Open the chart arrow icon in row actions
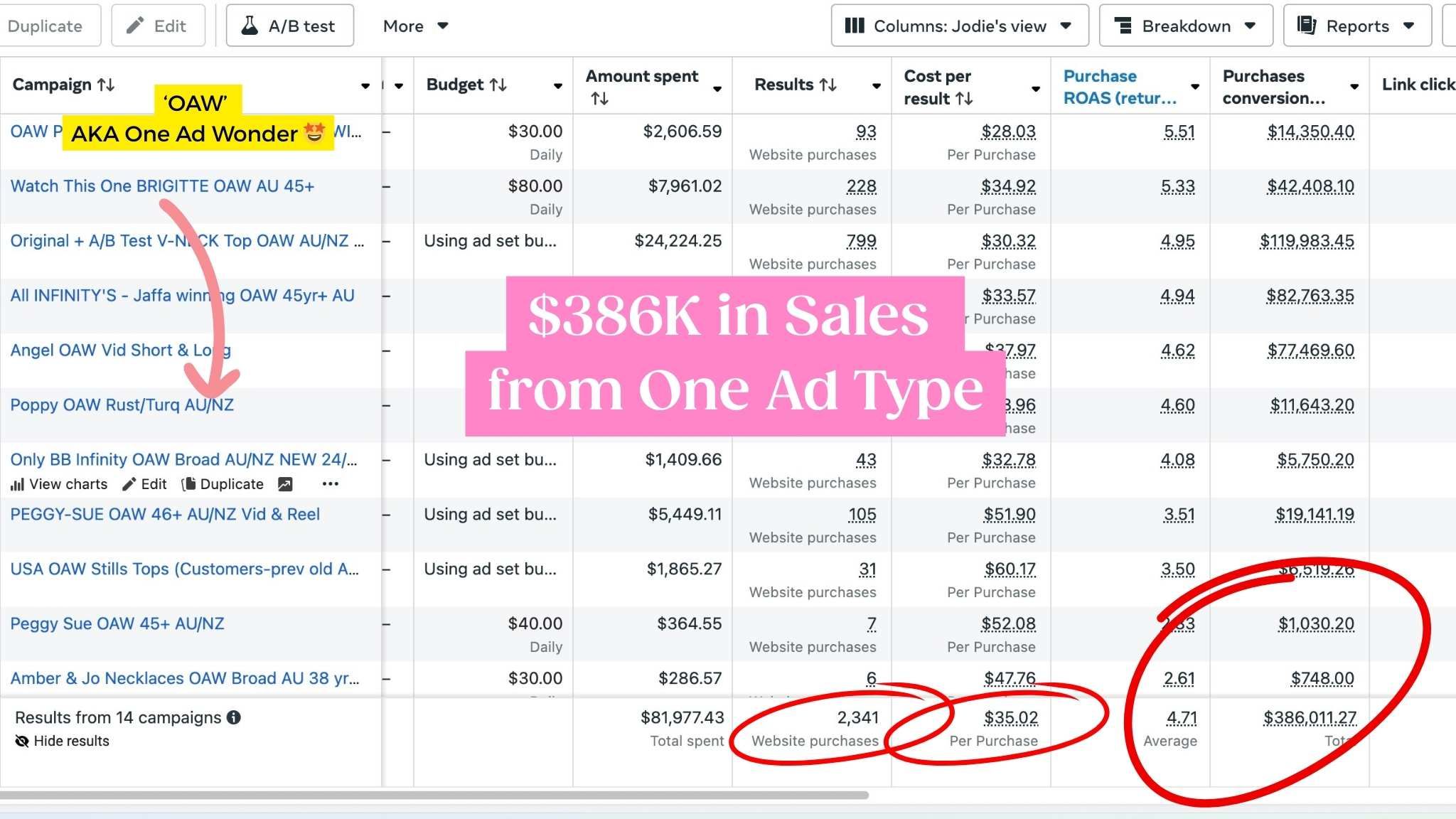The height and width of the screenshot is (819, 1456). tap(285, 484)
